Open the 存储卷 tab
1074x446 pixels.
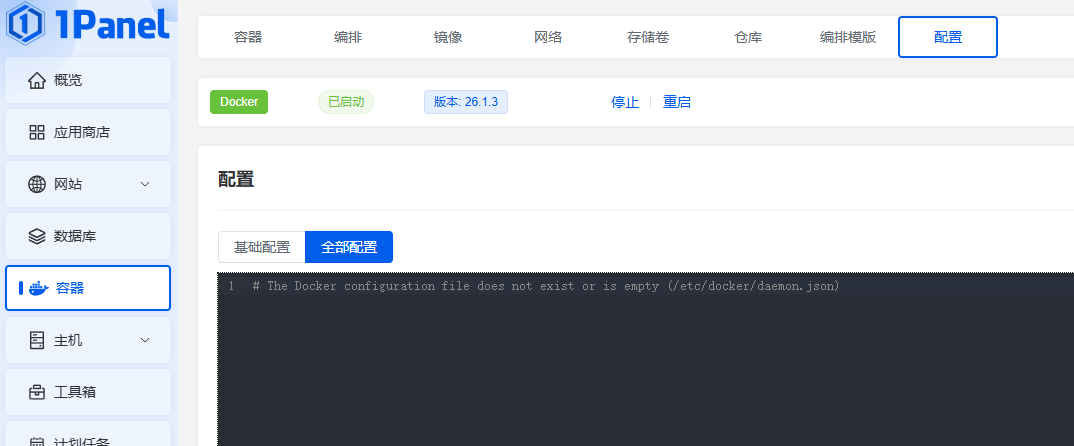648,37
